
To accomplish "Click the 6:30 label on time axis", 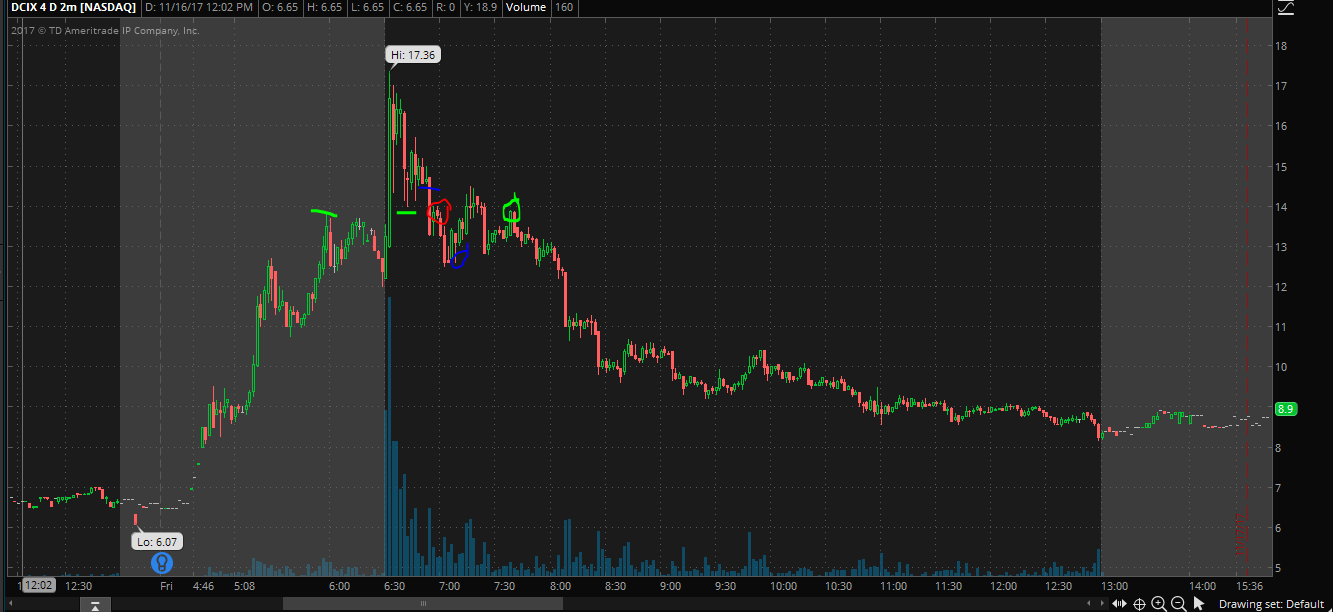I will coord(393,585).
